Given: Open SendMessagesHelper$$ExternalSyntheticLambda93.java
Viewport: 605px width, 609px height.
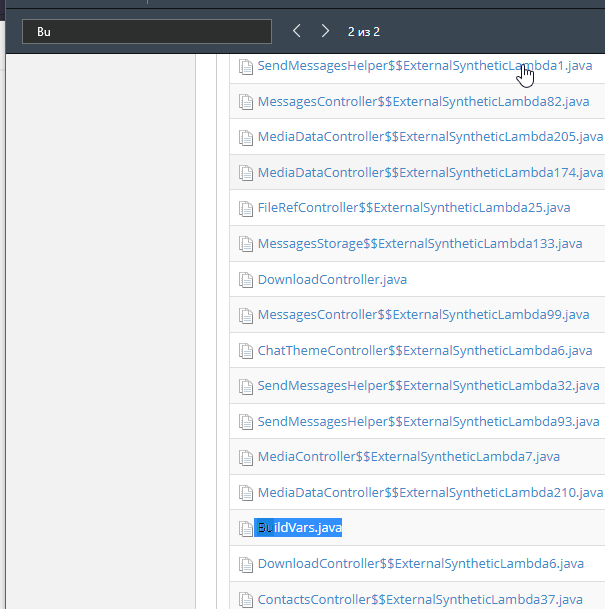Looking at the screenshot, I should tap(428, 421).
